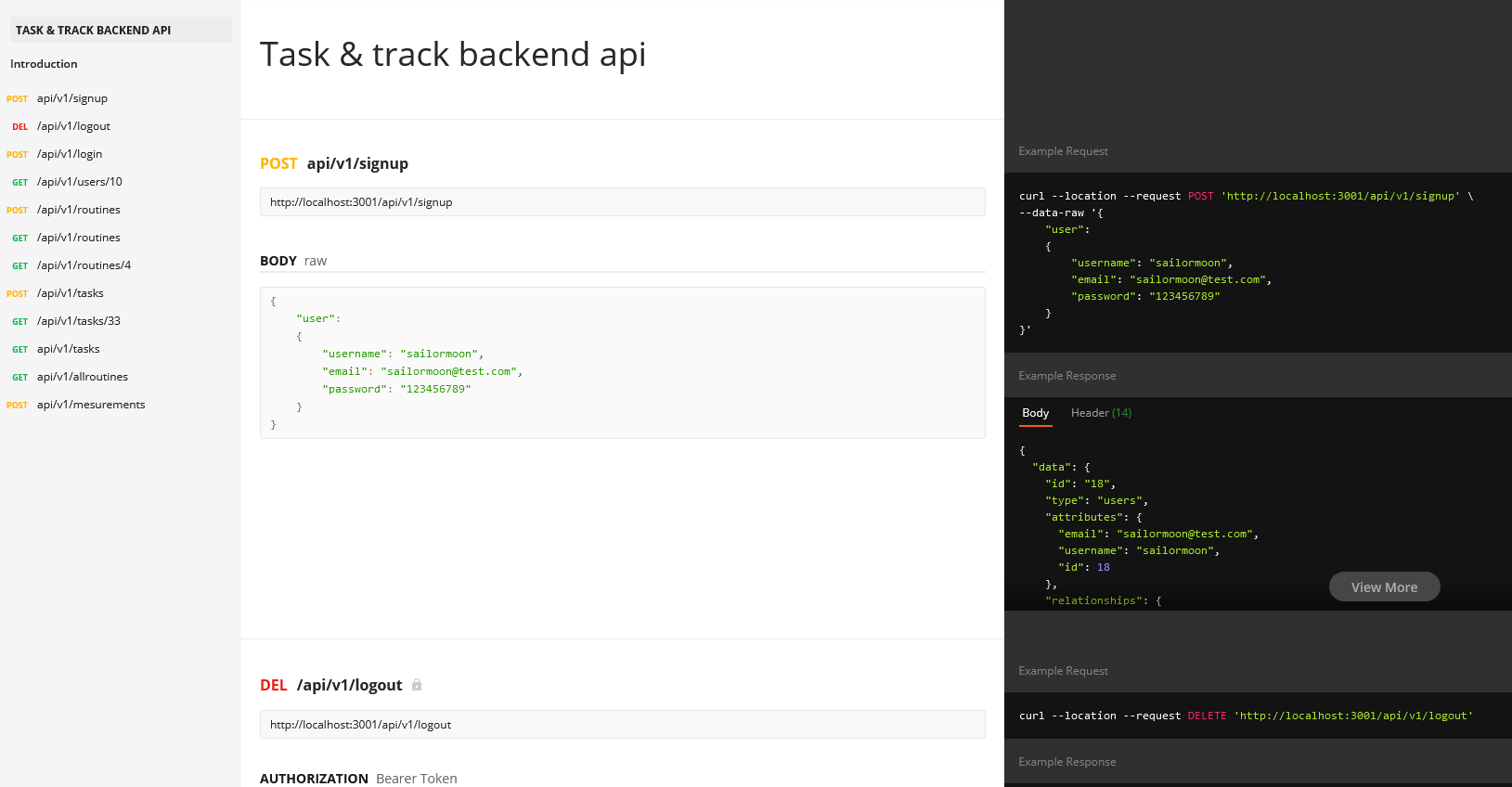Select POST /api/v1/login in the sidebar
1512x787 pixels.
pos(70,154)
